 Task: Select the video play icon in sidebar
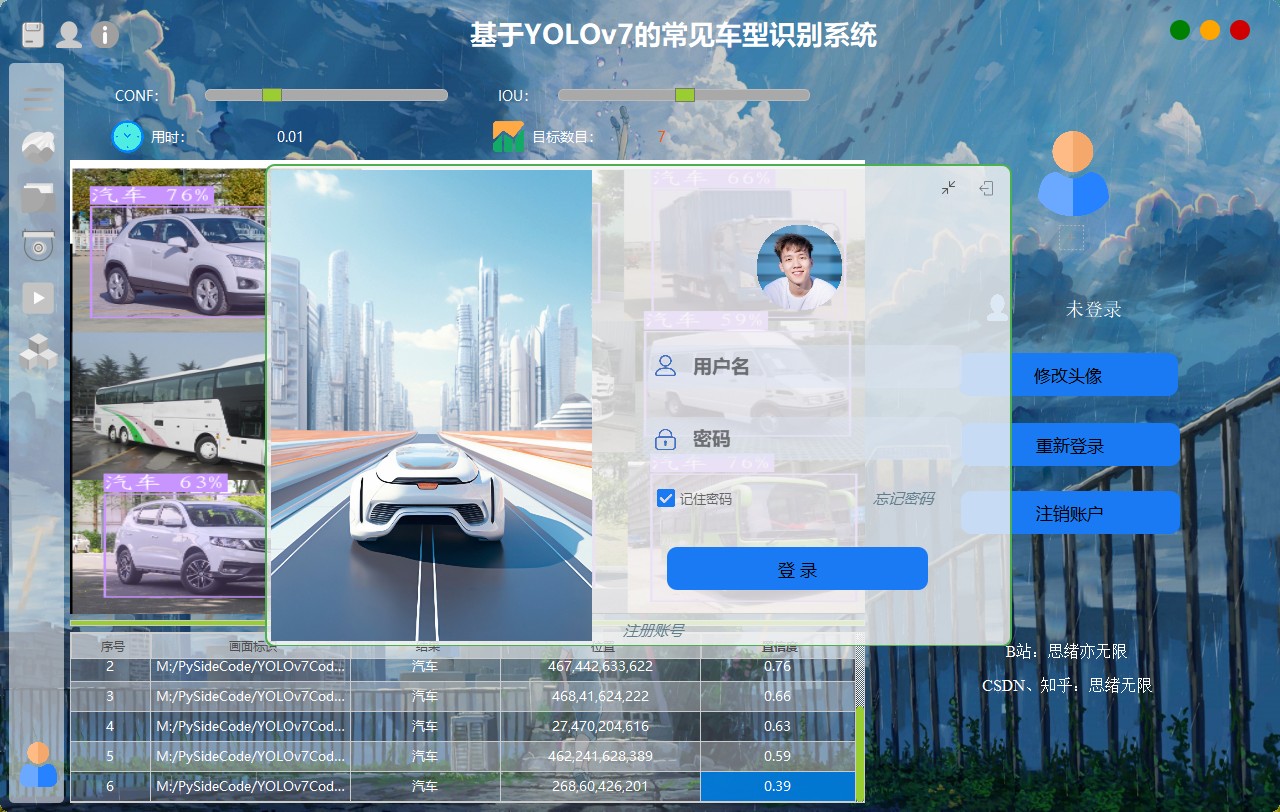(x=38, y=297)
